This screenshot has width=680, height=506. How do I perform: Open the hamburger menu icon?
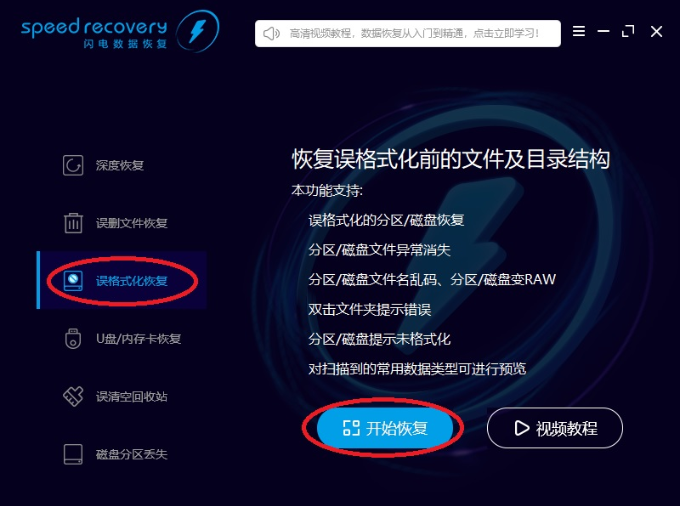tap(579, 31)
